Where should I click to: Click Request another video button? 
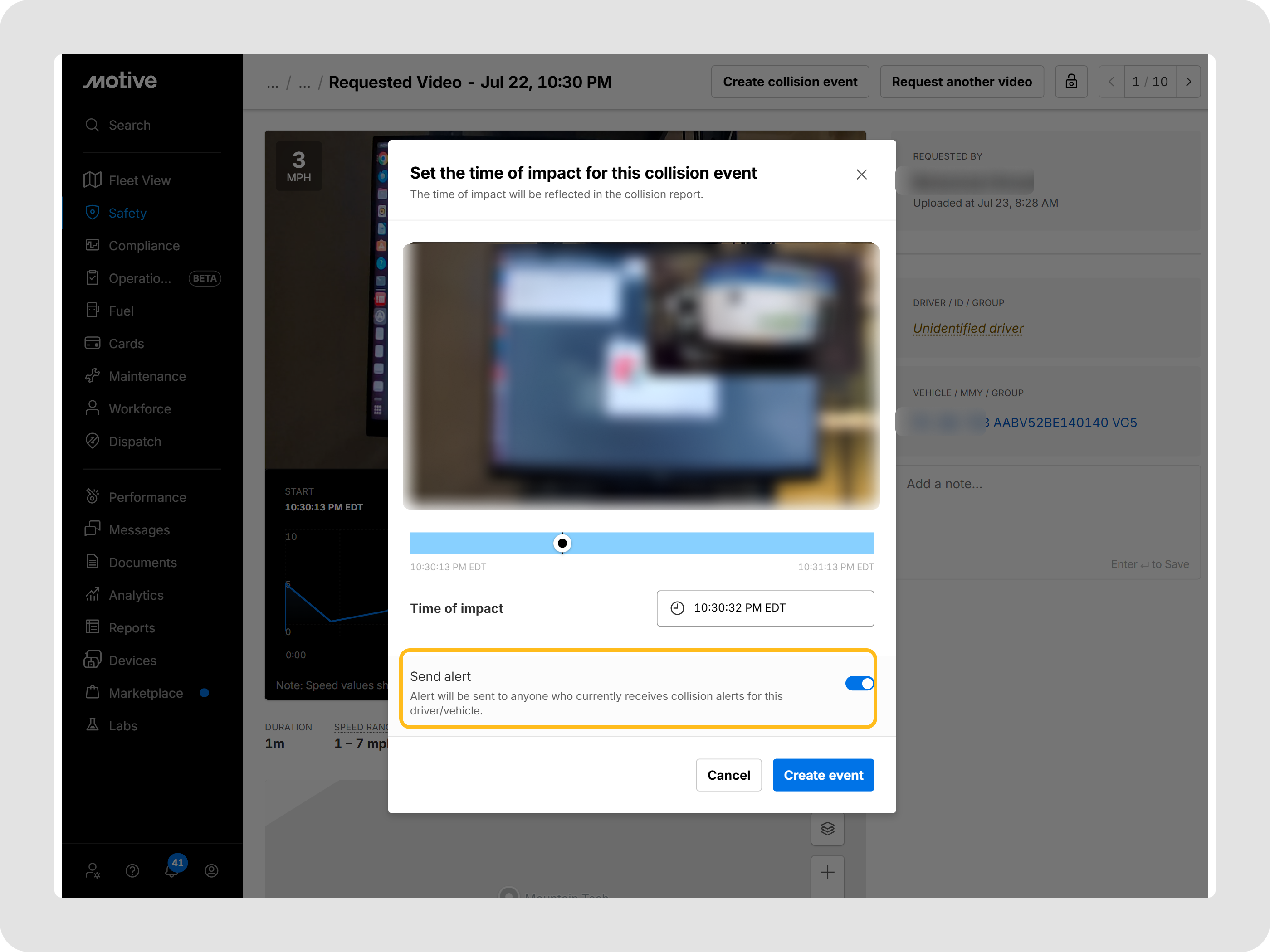click(x=962, y=82)
